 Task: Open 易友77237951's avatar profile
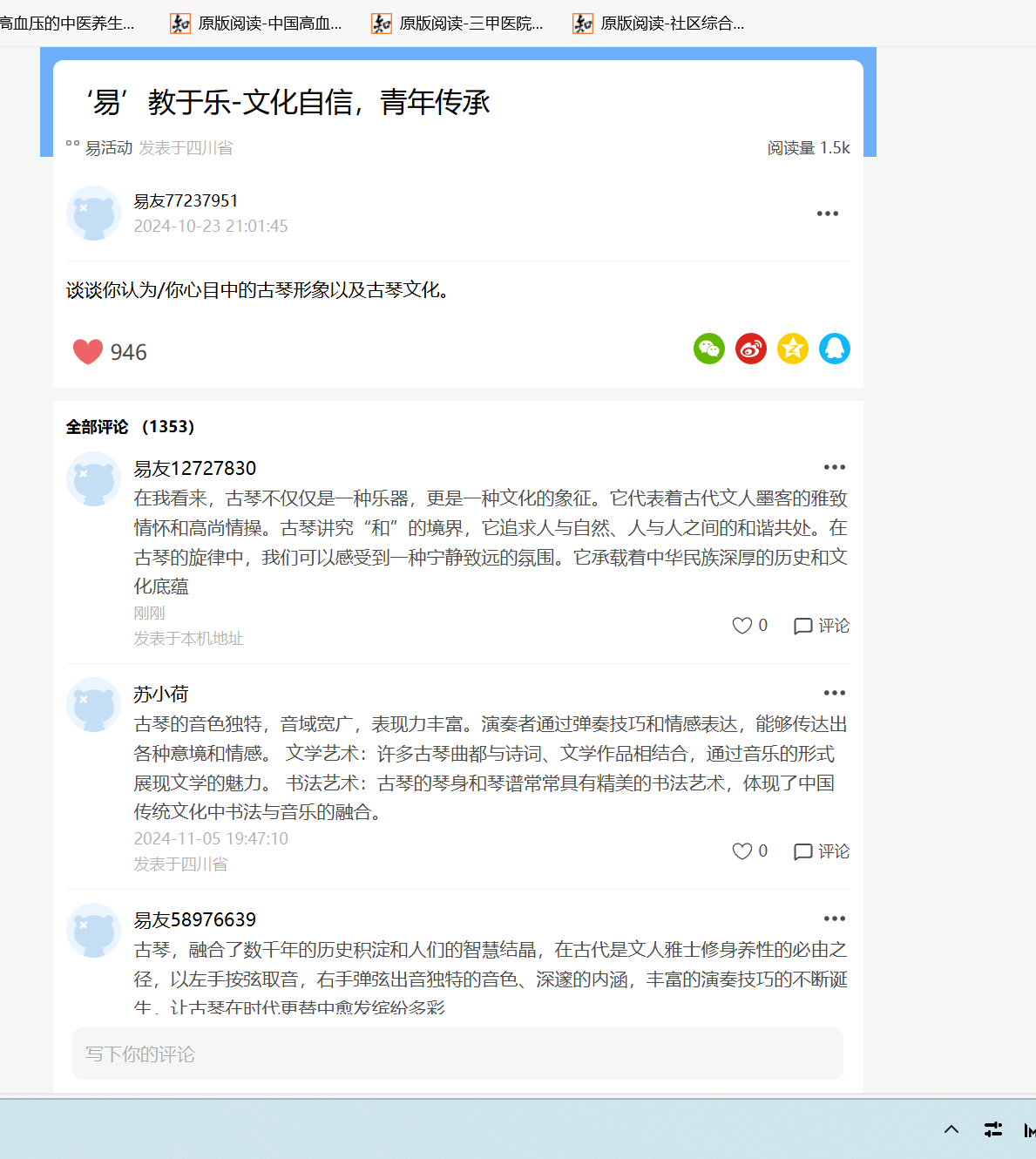[x=93, y=213]
